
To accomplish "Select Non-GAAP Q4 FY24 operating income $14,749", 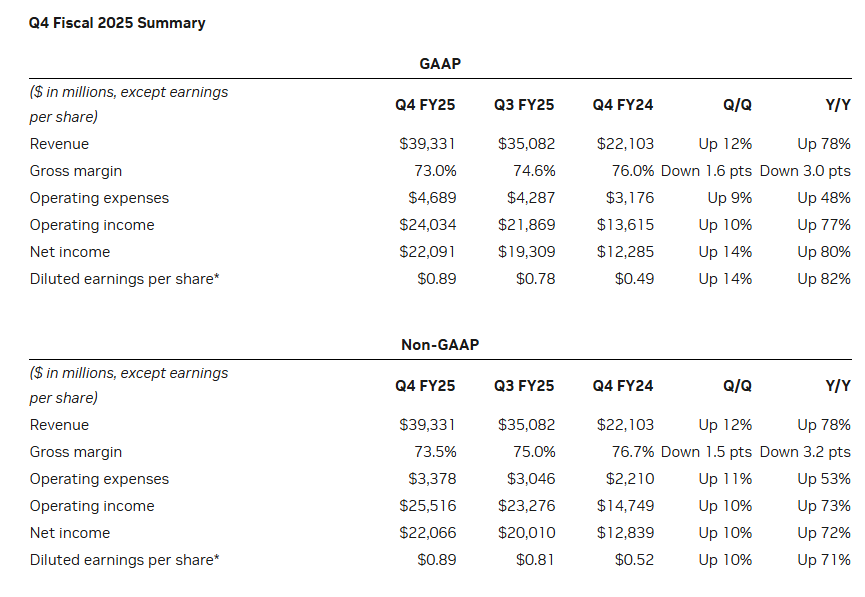I will point(625,506).
